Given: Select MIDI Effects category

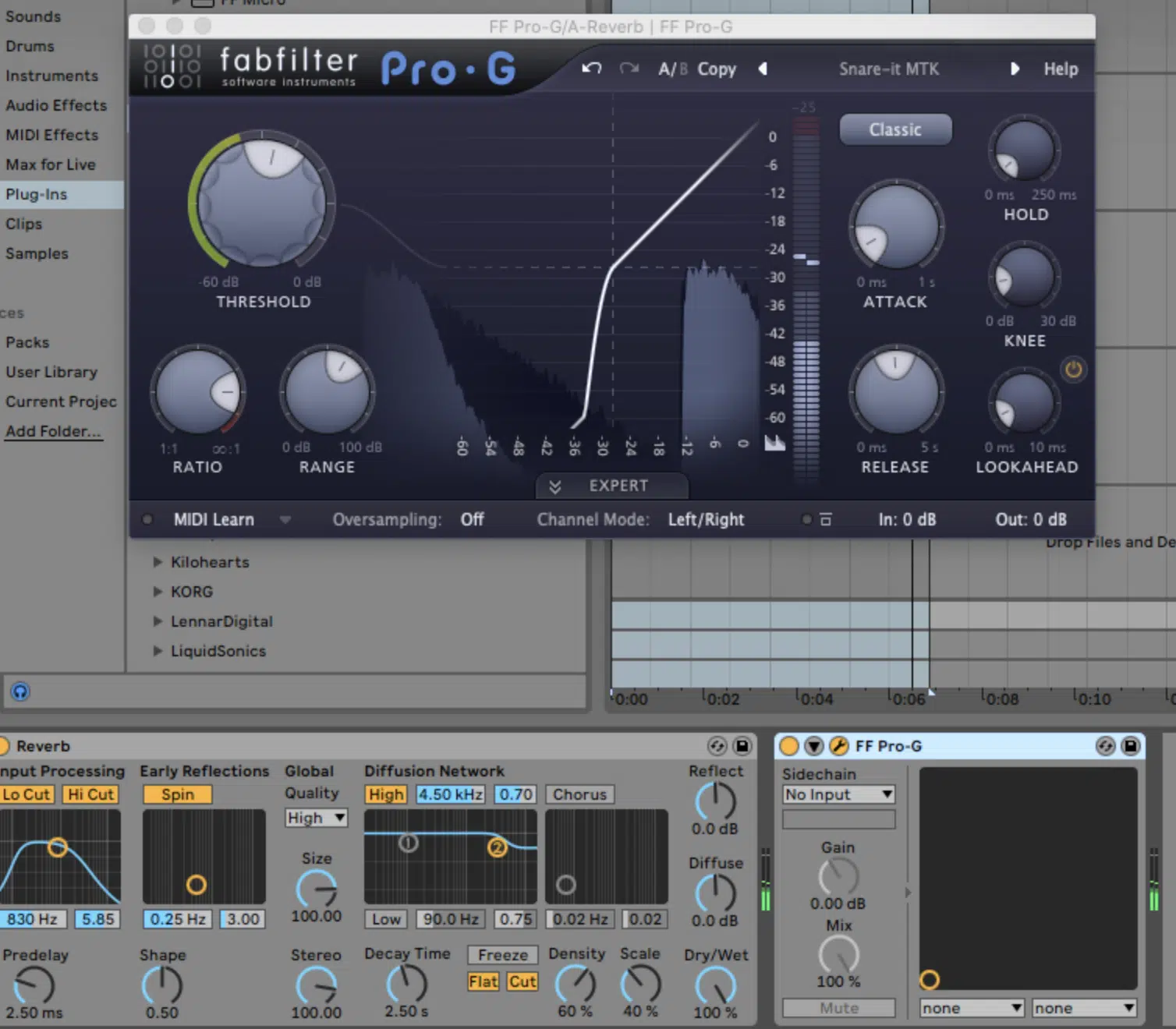Looking at the screenshot, I should pyautogui.click(x=51, y=135).
